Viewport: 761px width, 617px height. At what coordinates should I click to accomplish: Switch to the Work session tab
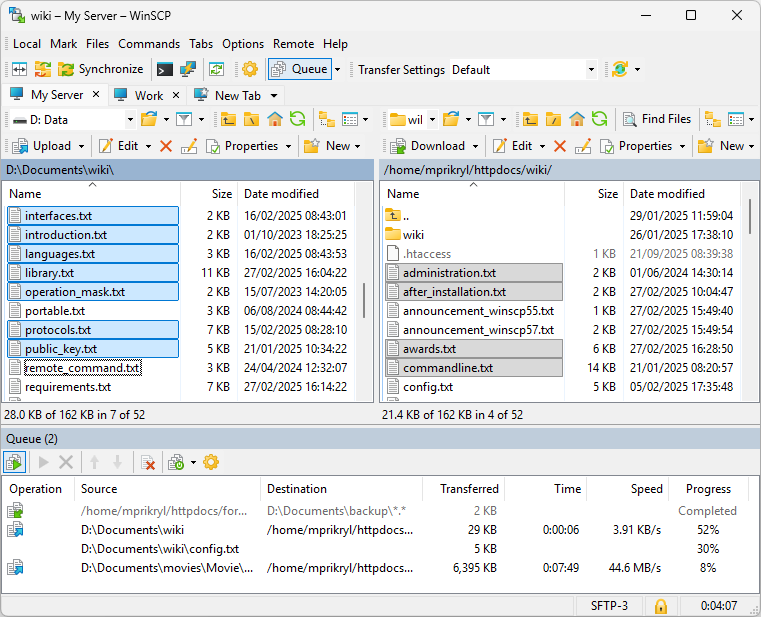point(148,95)
